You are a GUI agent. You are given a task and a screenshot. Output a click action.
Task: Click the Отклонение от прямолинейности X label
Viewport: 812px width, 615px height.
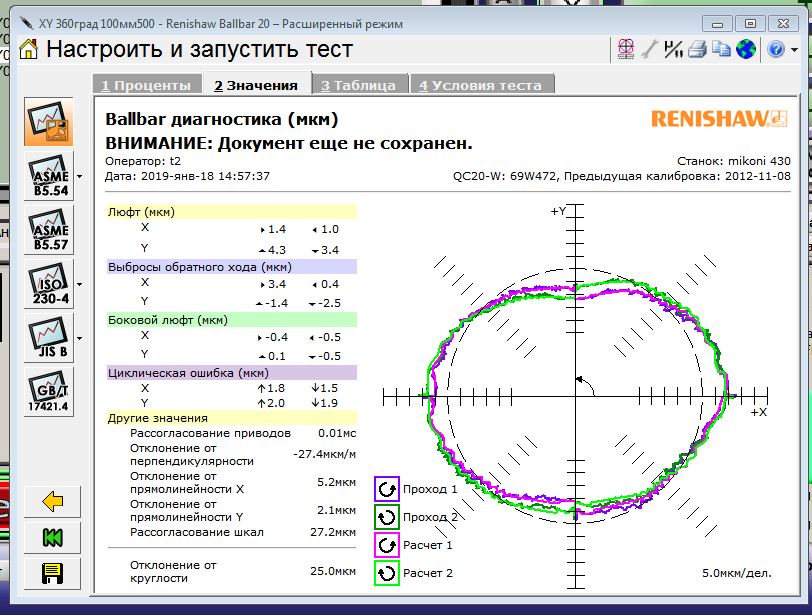(x=187, y=482)
